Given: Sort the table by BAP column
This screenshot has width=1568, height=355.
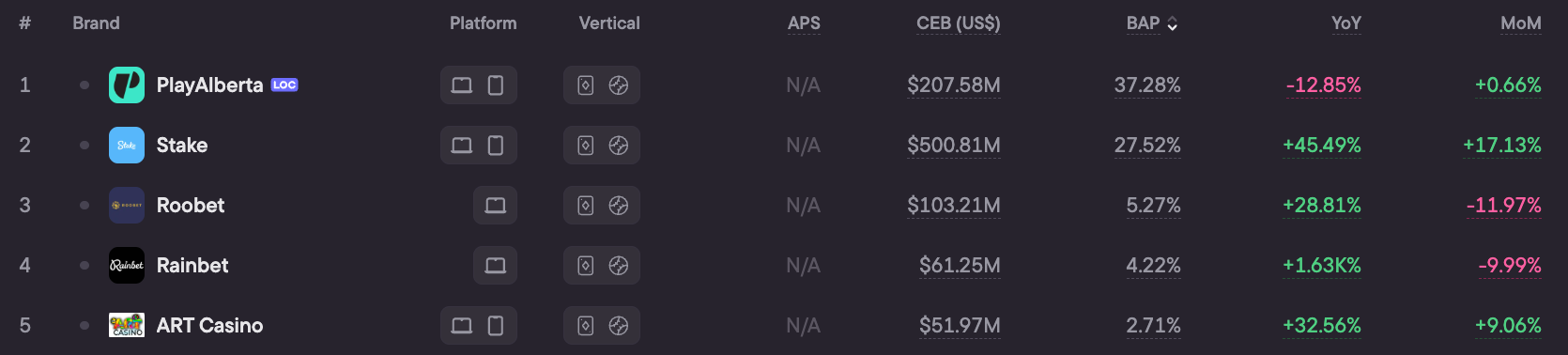Looking at the screenshot, I should pos(1152,23).
